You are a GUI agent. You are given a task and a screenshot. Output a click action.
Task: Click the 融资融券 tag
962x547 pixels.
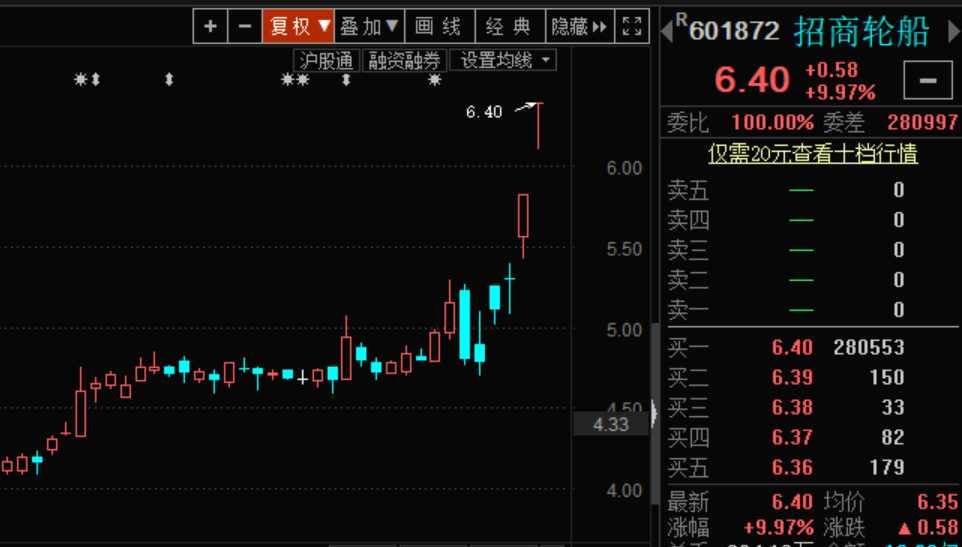point(404,61)
